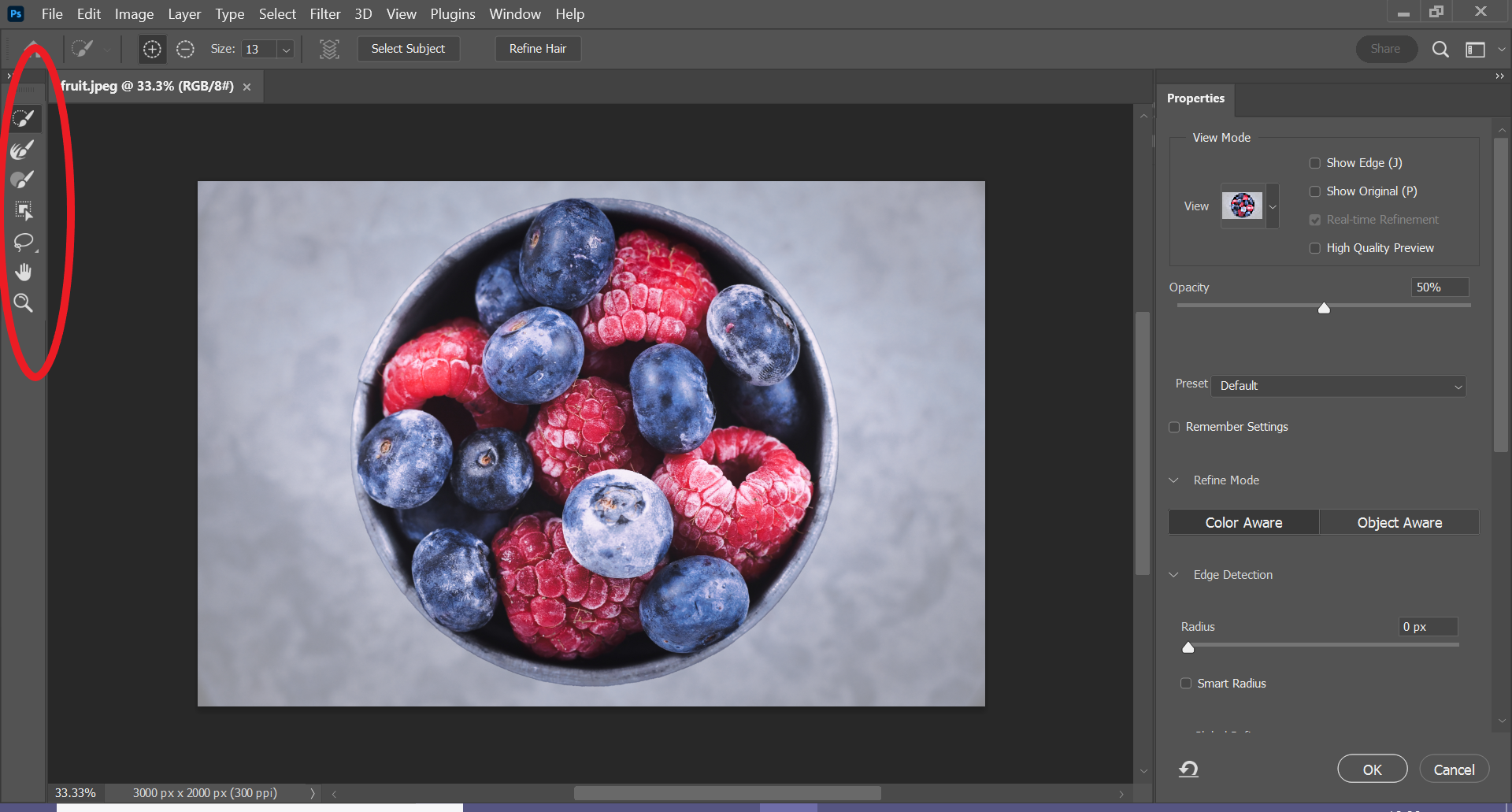Click the Refine Hair button

click(538, 49)
